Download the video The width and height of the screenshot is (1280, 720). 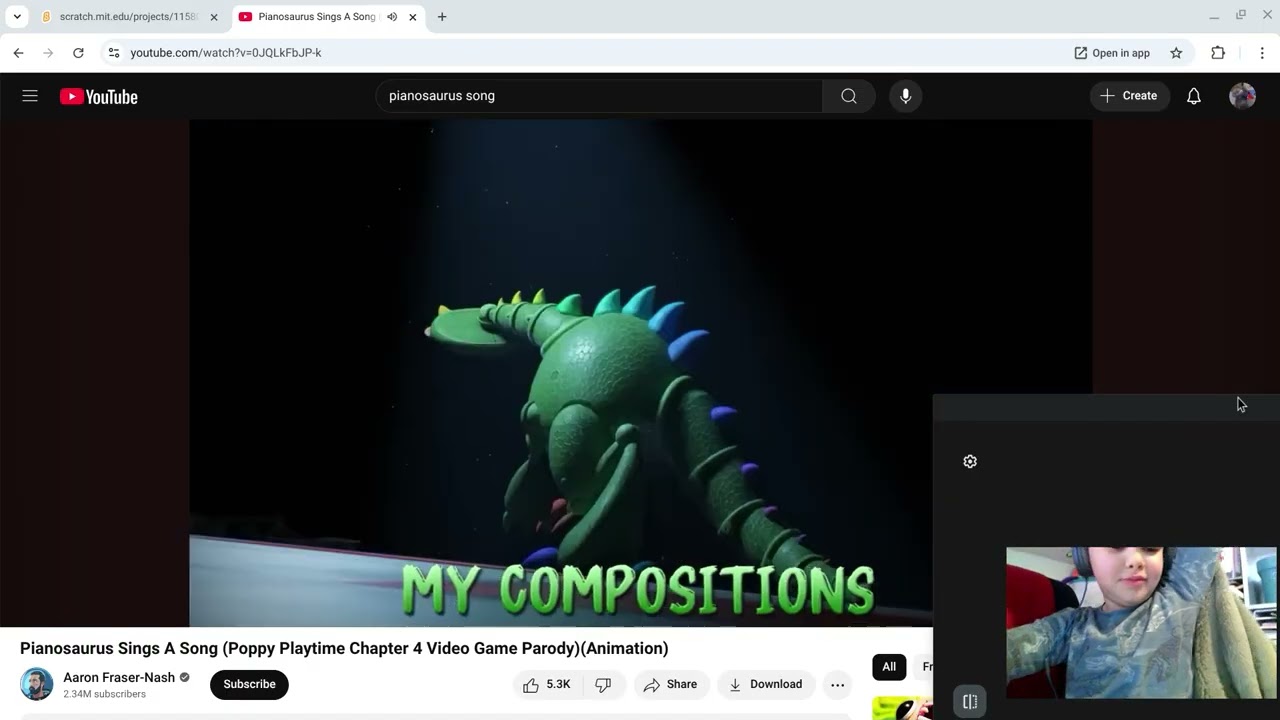pos(765,684)
